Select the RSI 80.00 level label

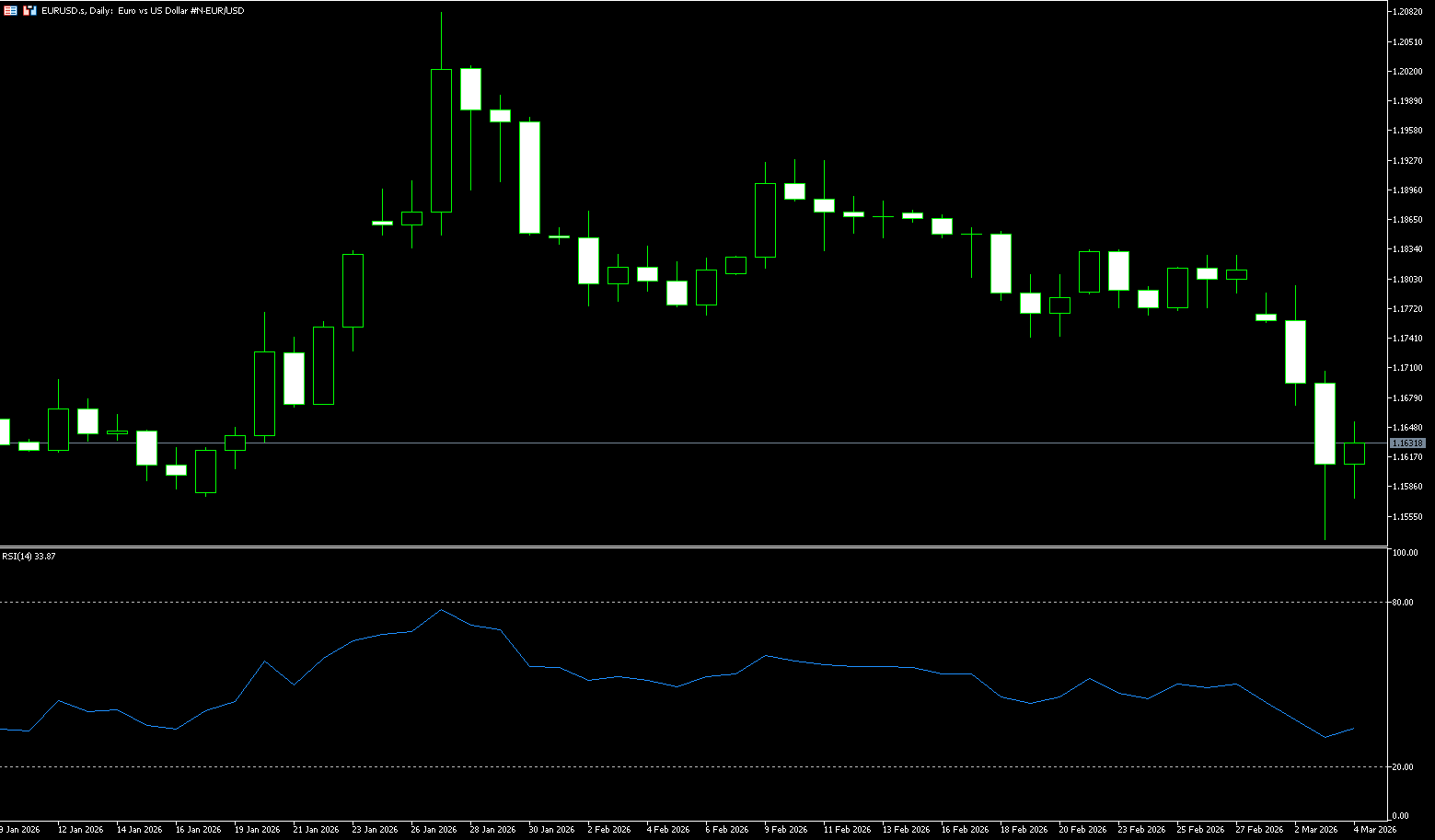tap(1404, 603)
